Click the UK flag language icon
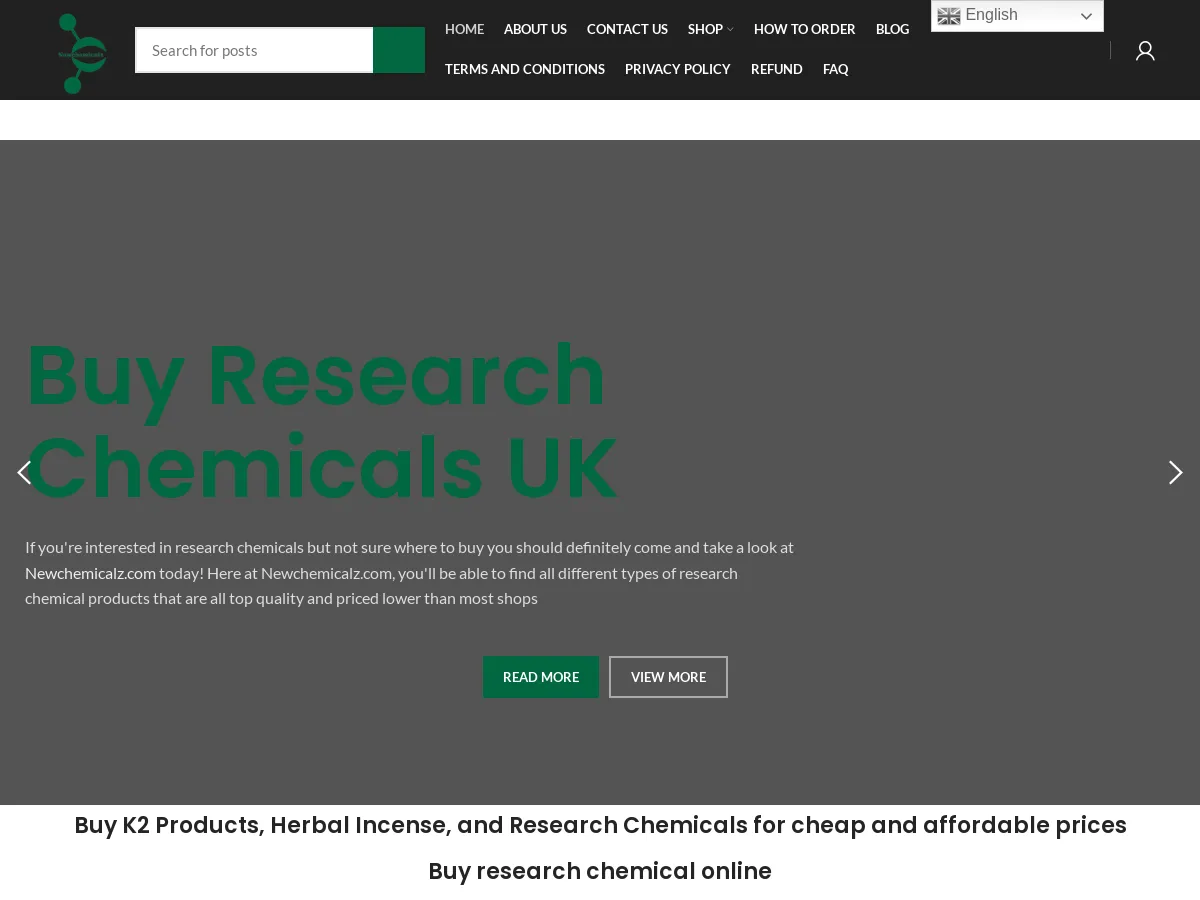This screenshot has width=1200, height=900. coord(949,16)
